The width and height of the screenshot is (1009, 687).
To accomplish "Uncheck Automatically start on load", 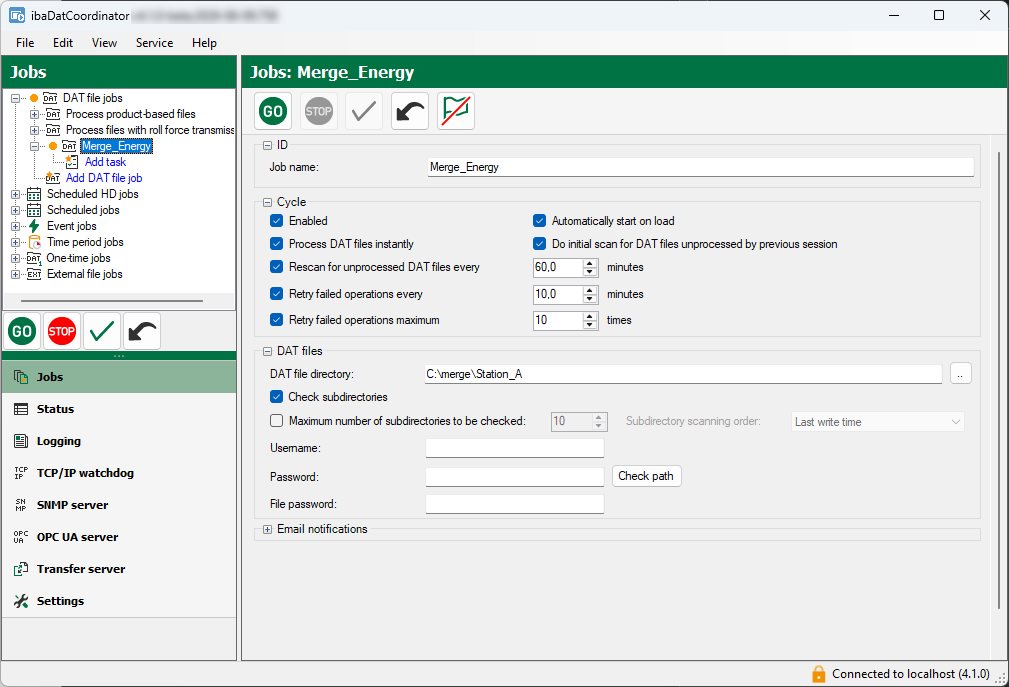I will 540,221.
